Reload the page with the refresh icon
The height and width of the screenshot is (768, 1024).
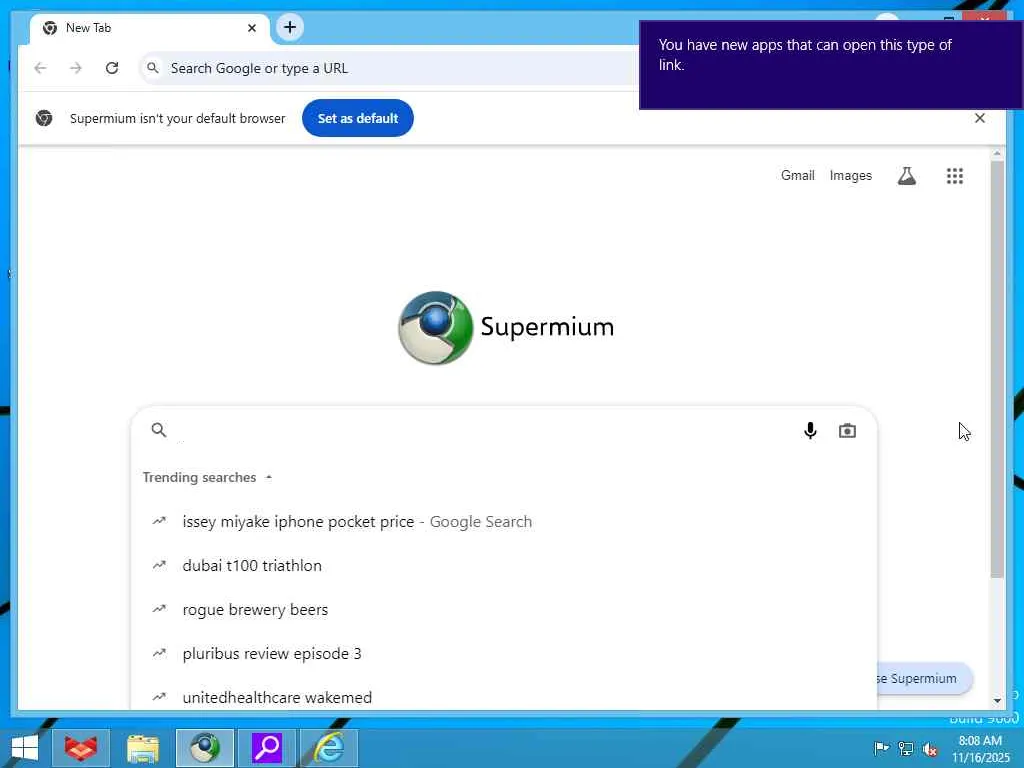112,68
